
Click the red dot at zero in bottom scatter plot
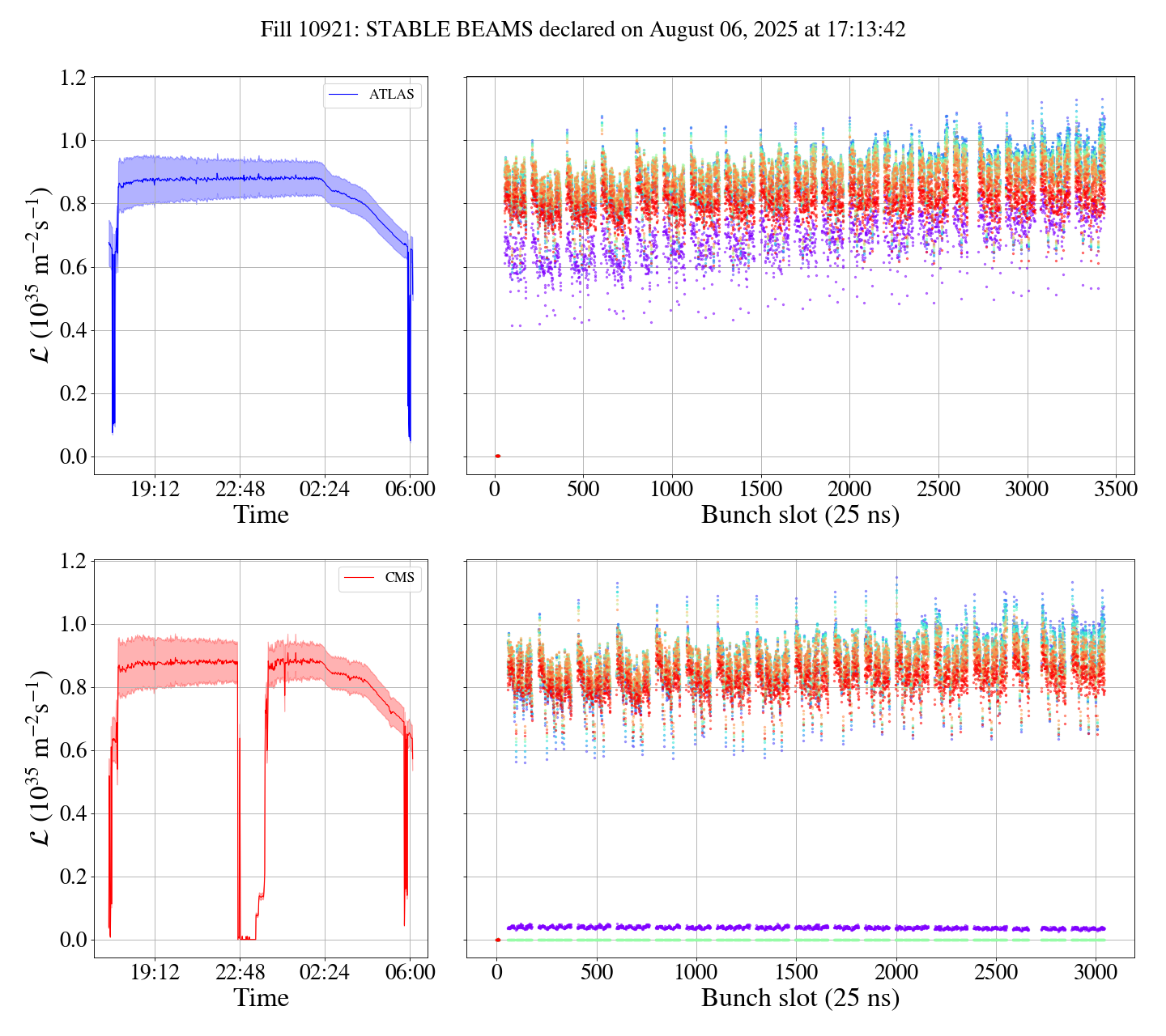point(497,940)
